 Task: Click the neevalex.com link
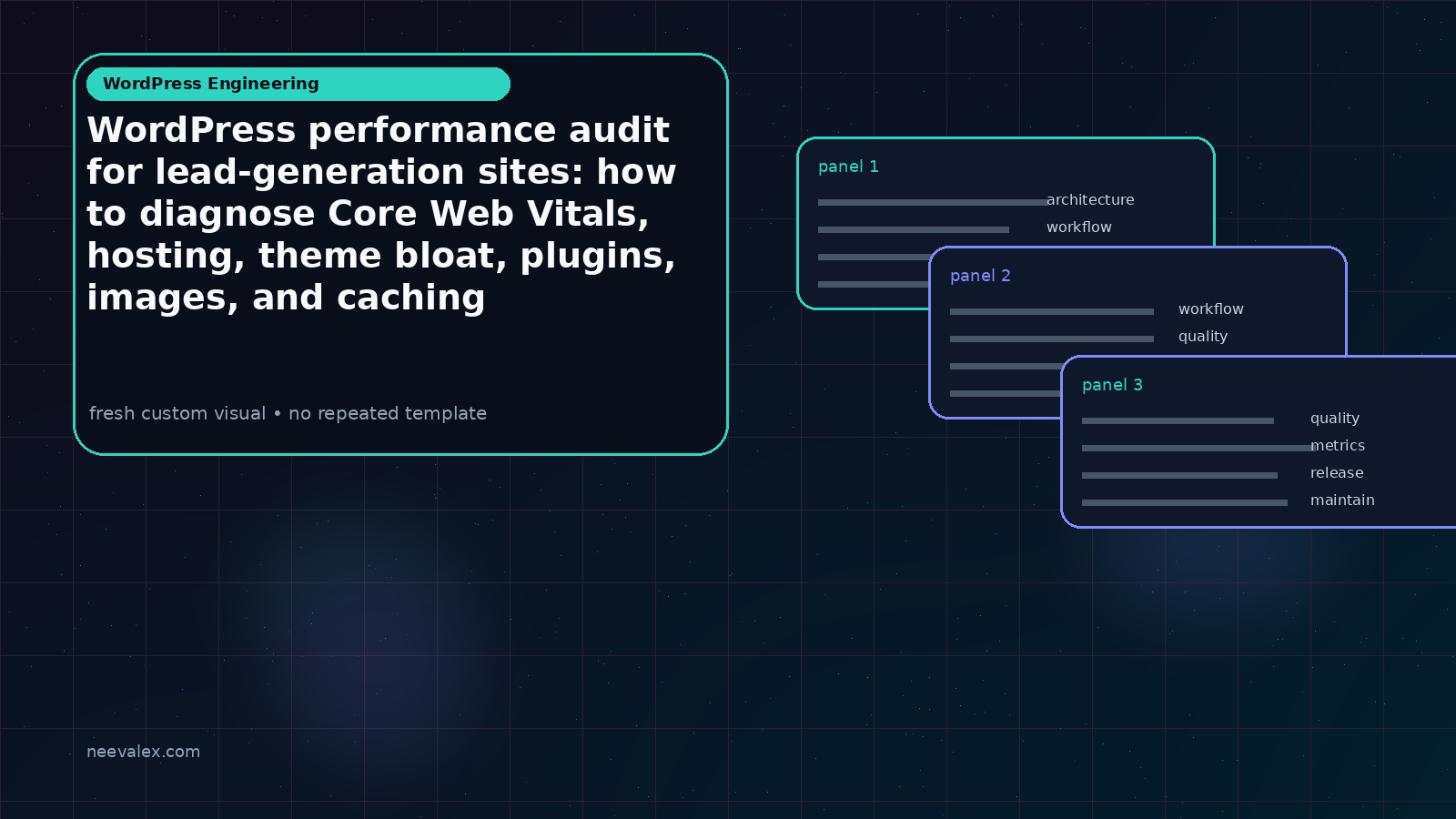point(143,752)
